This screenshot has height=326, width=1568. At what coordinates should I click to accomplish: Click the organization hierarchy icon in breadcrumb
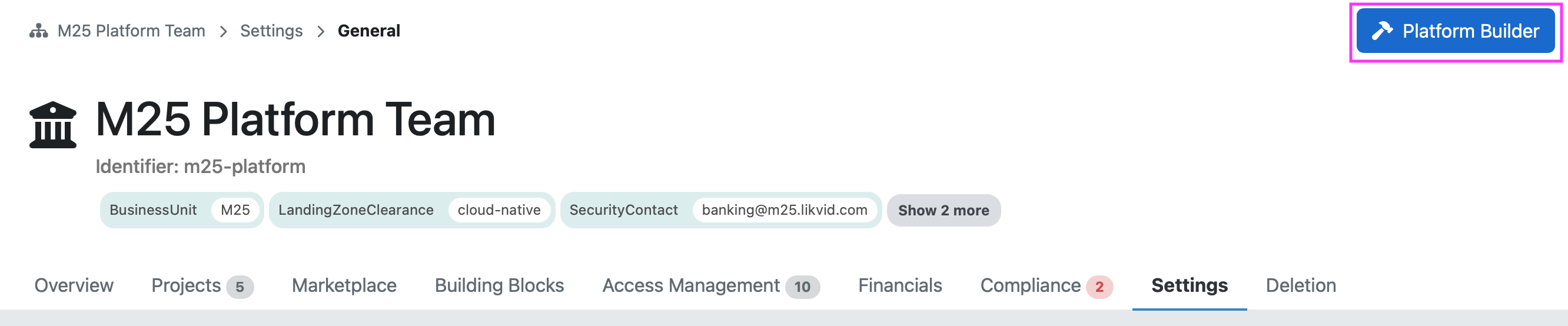[38, 31]
